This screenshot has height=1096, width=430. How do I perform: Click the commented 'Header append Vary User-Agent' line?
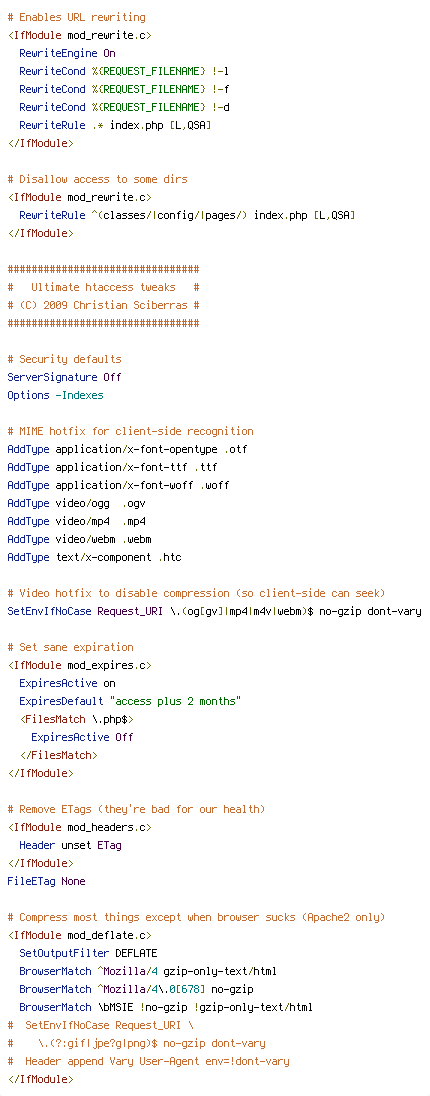[x=148, y=1062]
